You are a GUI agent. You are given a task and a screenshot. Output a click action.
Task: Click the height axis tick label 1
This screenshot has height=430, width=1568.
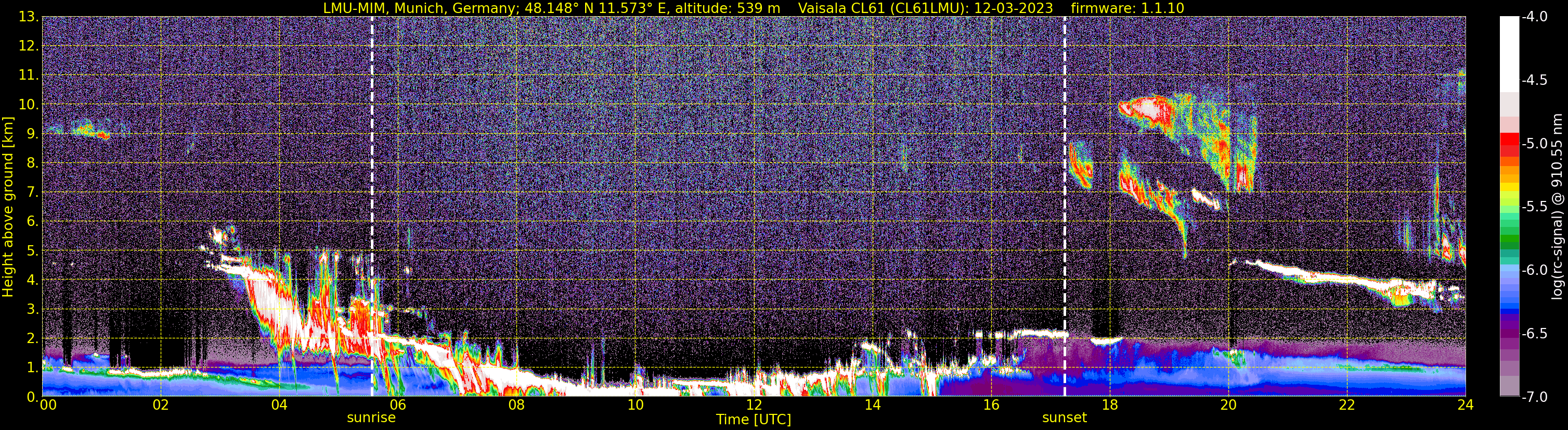[33, 367]
